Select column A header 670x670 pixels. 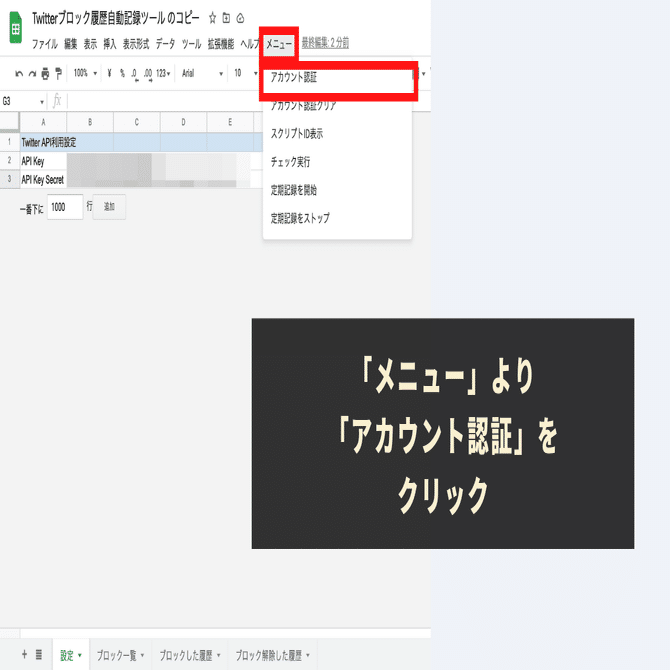point(43,122)
